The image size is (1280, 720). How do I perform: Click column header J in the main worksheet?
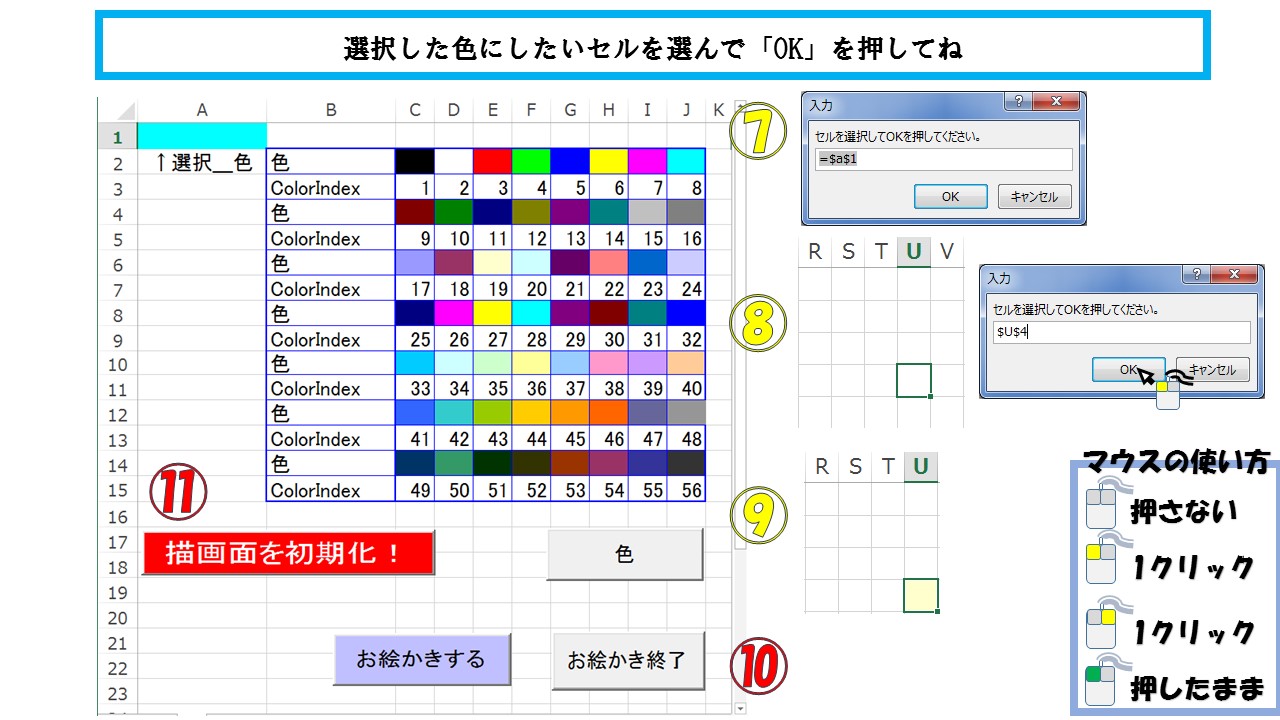click(685, 110)
